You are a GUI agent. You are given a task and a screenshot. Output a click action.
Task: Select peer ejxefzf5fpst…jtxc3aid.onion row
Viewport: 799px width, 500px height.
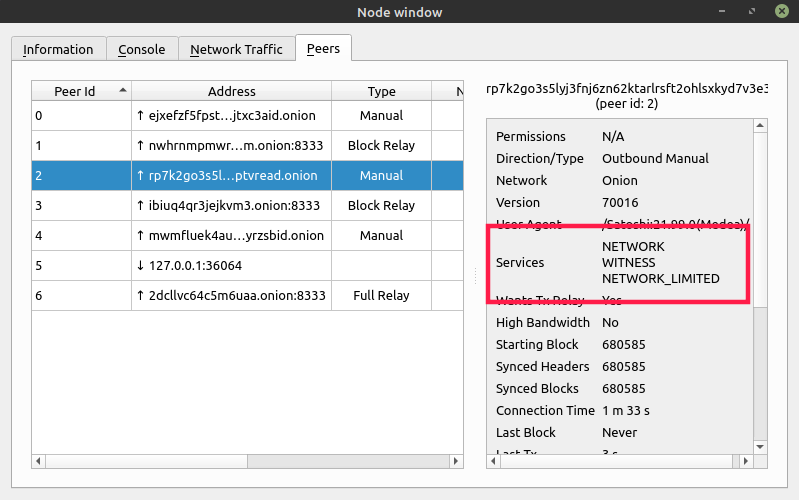(247, 116)
